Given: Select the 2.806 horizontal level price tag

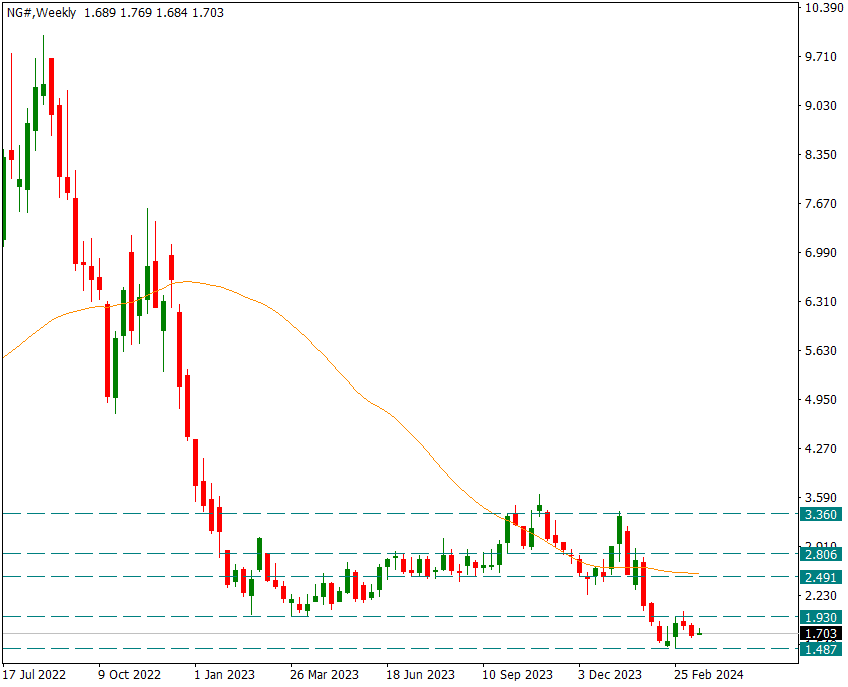Looking at the screenshot, I should pos(821,554).
